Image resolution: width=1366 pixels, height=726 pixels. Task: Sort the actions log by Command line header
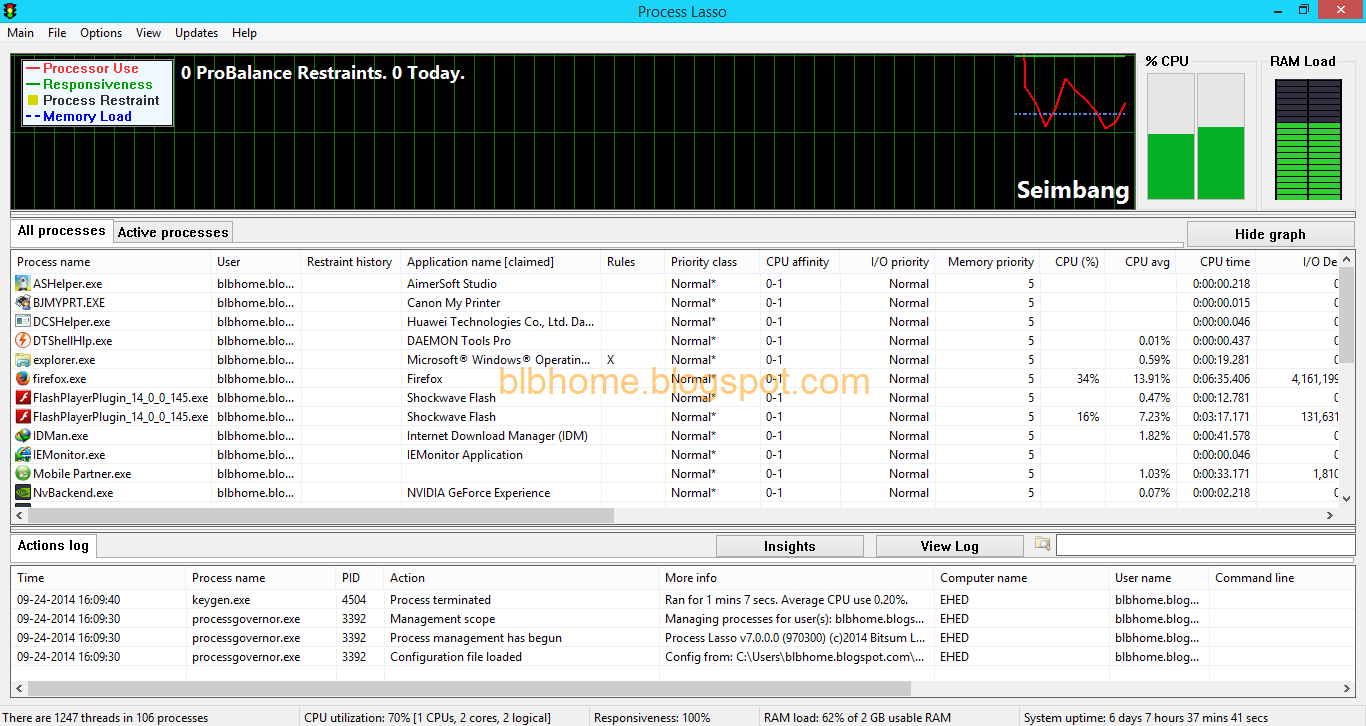[1282, 578]
